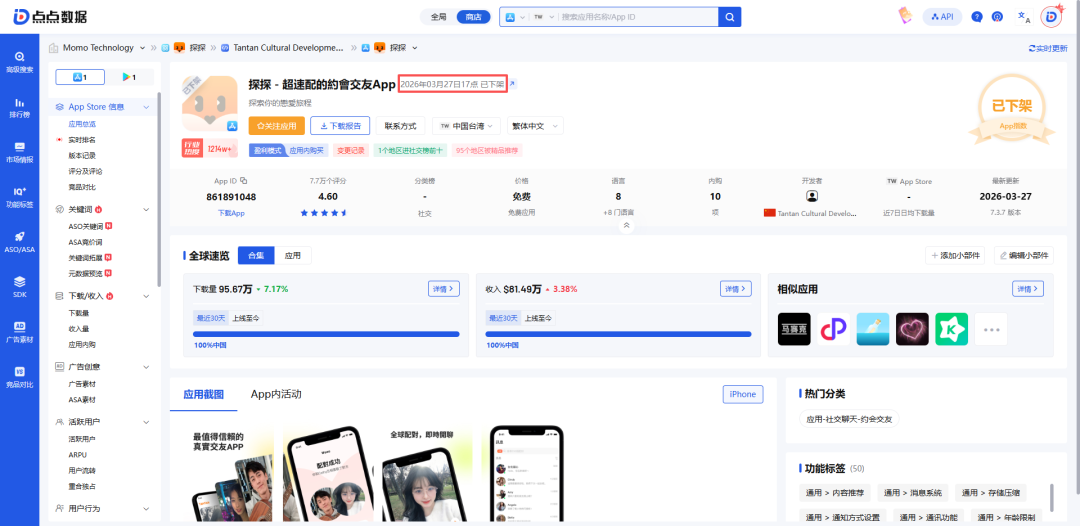Copy App ID using copy icon
The width and height of the screenshot is (1080, 526).
(244, 181)
